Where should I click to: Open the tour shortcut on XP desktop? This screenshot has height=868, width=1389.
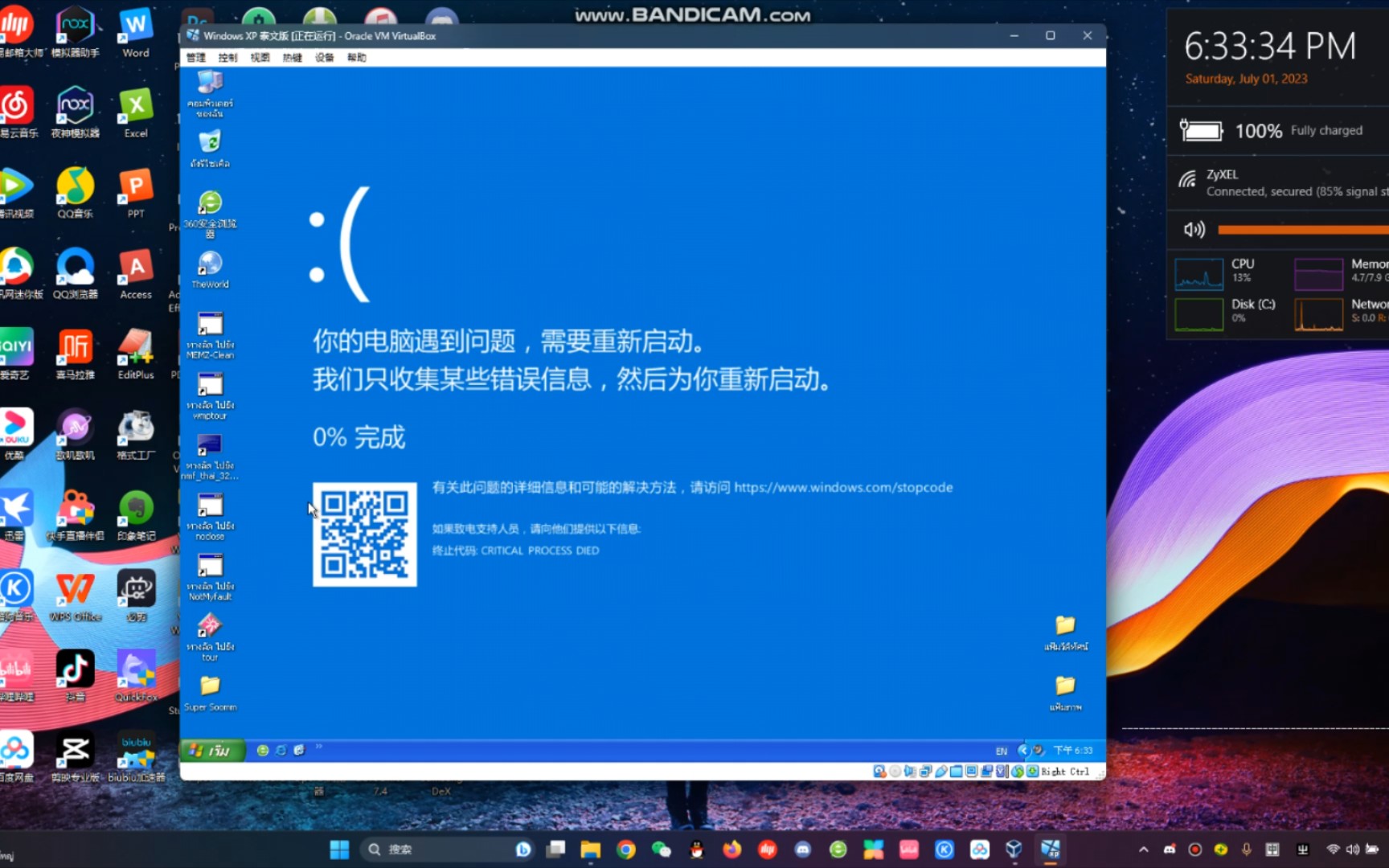(210, 637)
